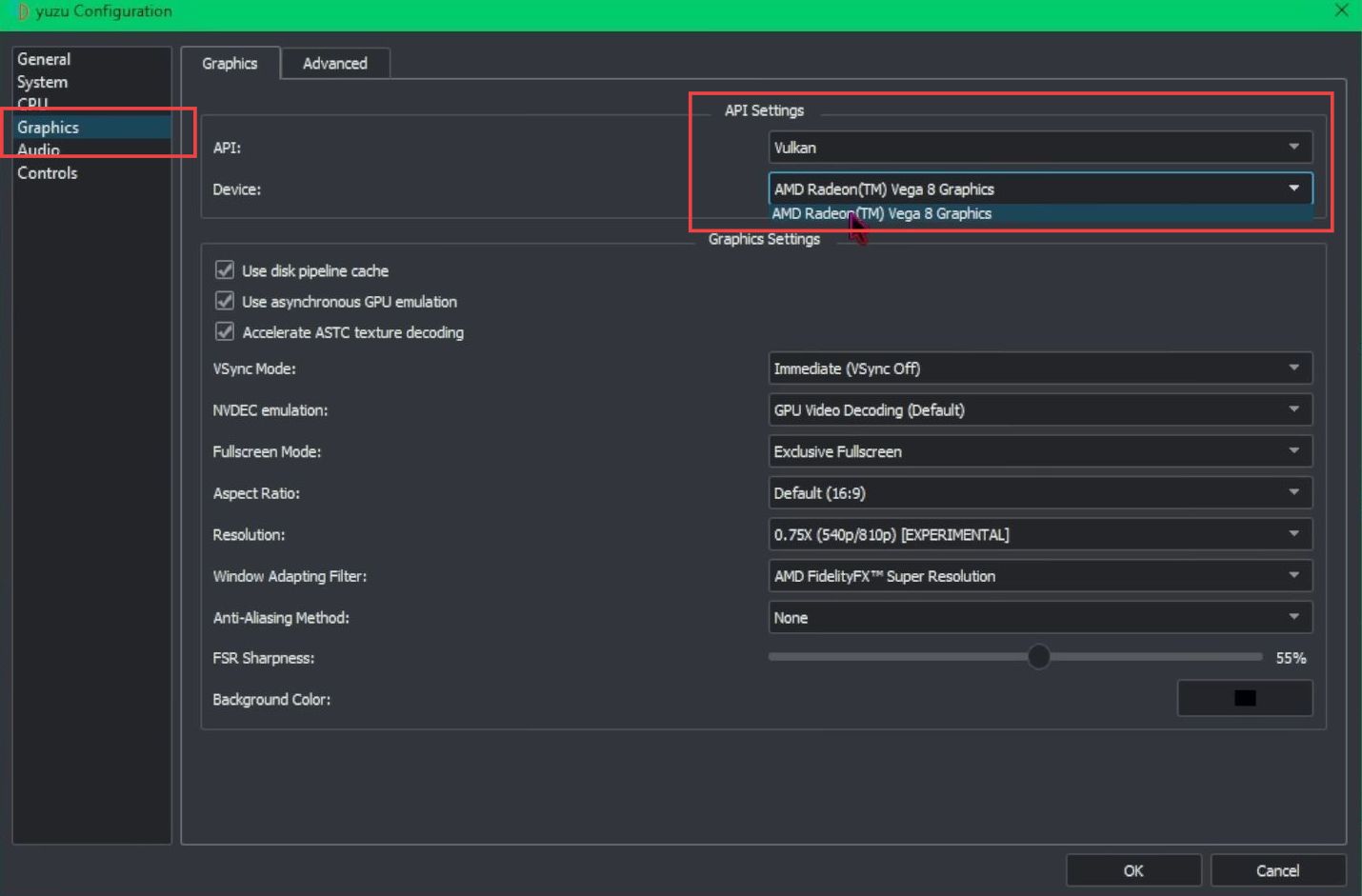This screenshot has width=1362, height=896.
Task: Open the Aspect Ratio dropdown
Action: point(1040,493)
